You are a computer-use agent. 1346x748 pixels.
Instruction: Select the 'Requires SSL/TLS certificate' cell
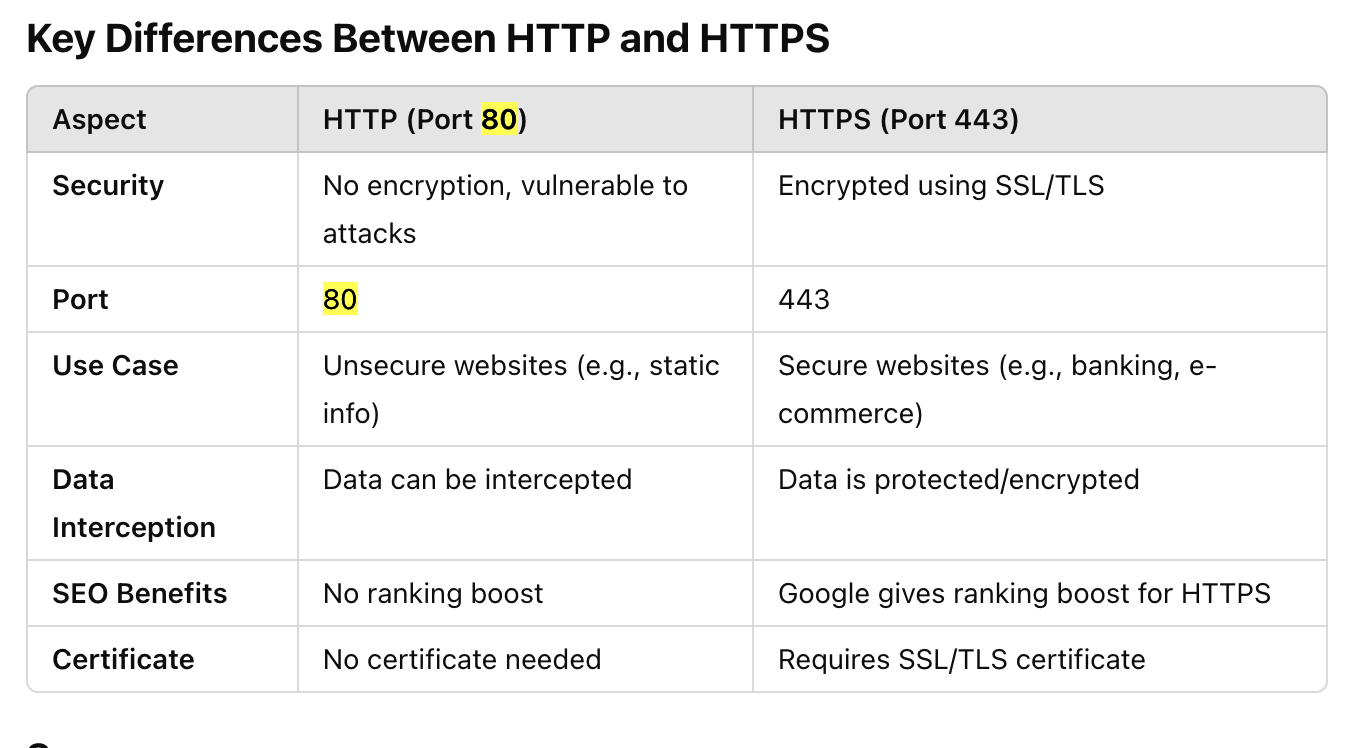961,660
